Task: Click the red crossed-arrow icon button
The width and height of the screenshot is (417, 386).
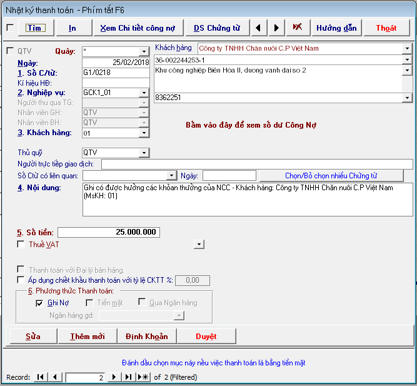Action: tap(297, 28)
